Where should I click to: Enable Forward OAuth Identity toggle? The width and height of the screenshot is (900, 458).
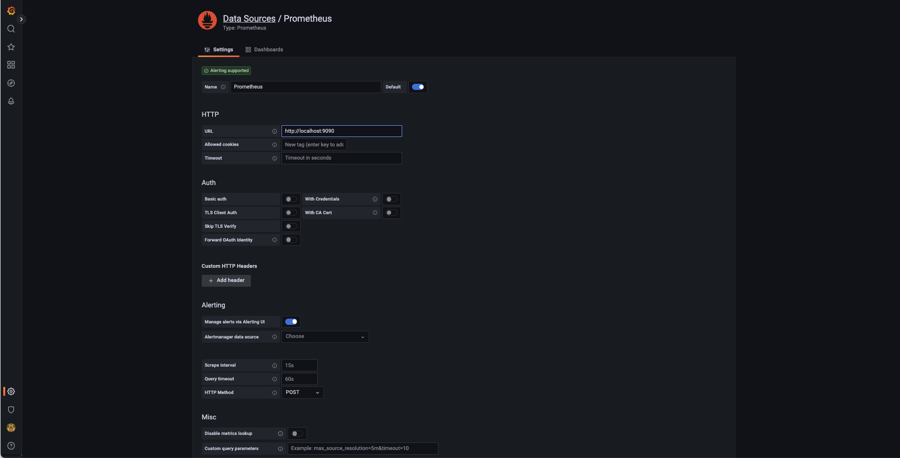(x=291, y=240)
